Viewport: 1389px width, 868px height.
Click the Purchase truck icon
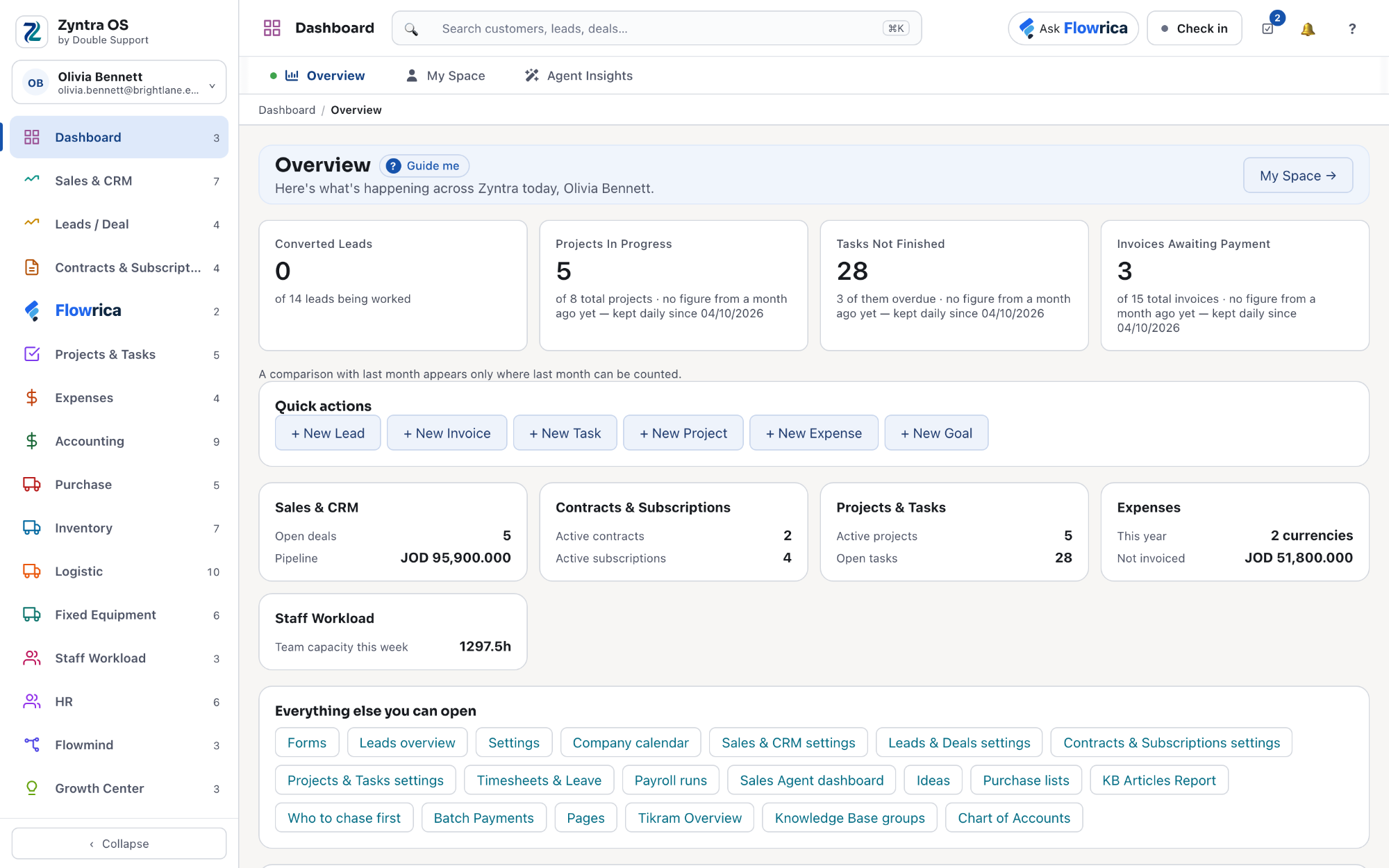(x=32, y=485)
